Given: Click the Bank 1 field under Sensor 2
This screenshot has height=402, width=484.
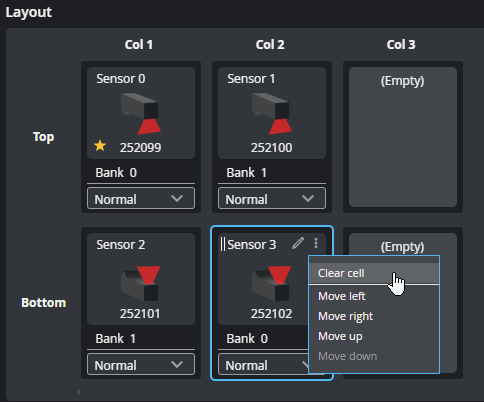Looking at the screenshot, I should (x=141, y=339).
